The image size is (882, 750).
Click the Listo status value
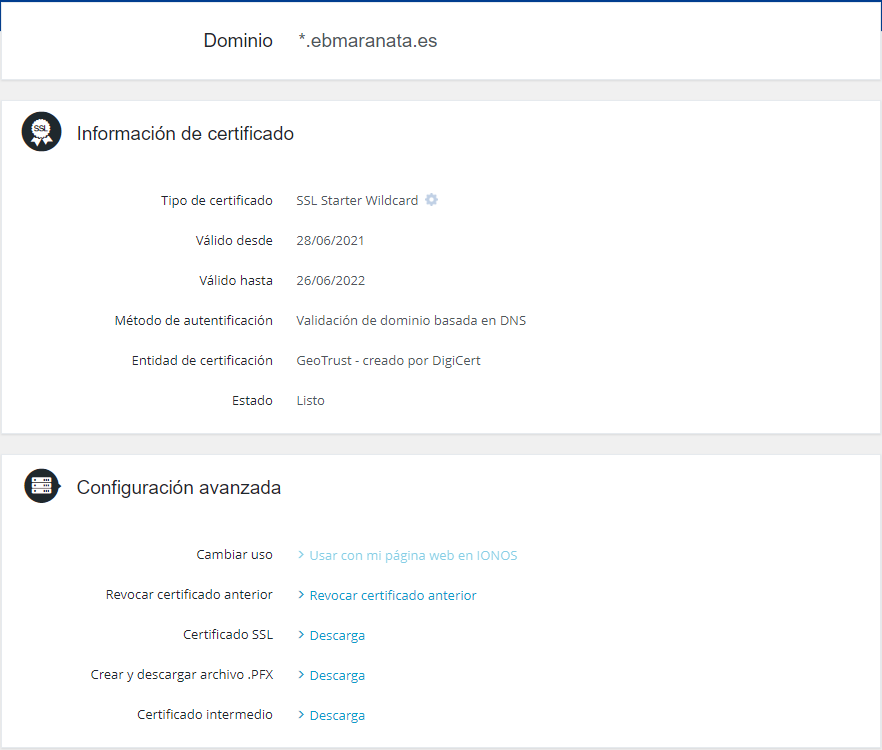310,401
